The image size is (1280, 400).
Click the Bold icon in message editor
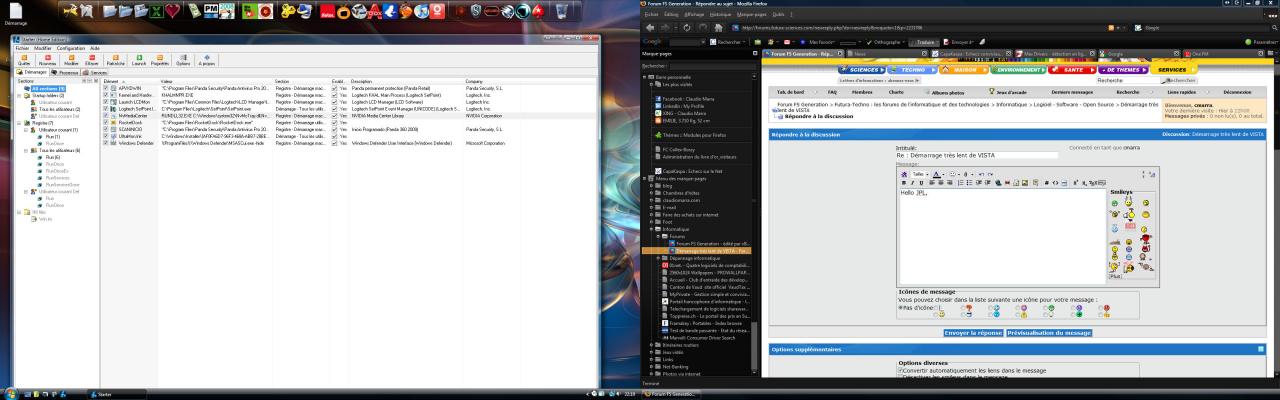point(904,183)
